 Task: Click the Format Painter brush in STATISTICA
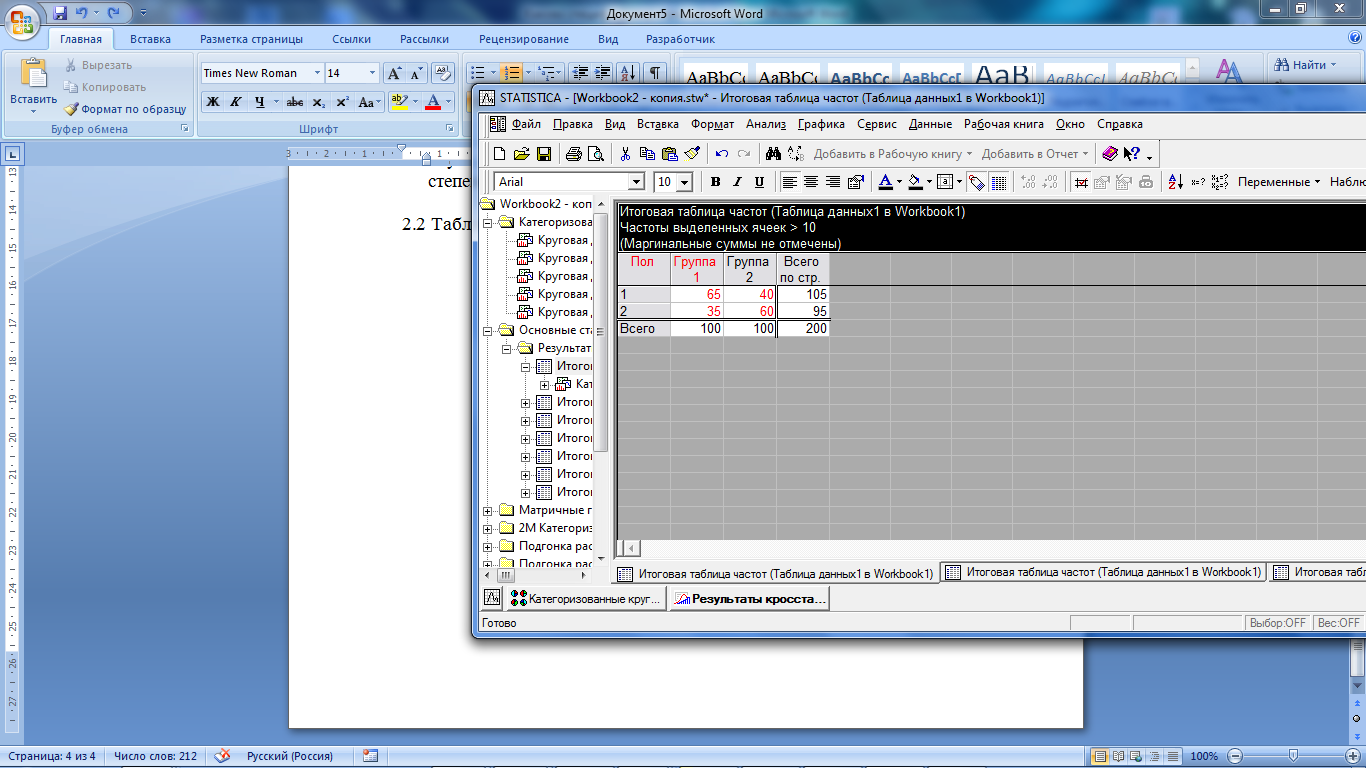pyautogui.click(x=691, y=154)
